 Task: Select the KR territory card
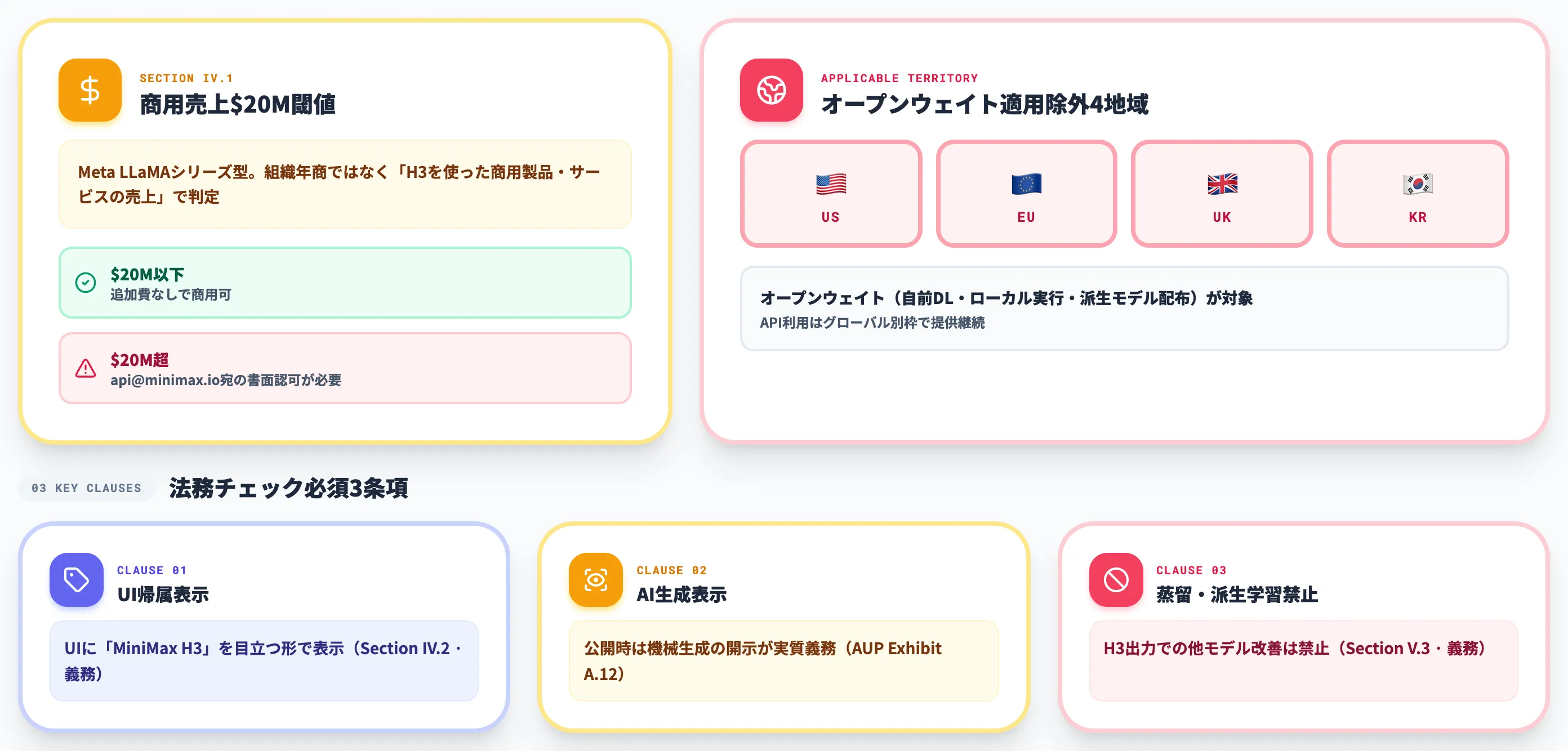(x=1418, y=194)
